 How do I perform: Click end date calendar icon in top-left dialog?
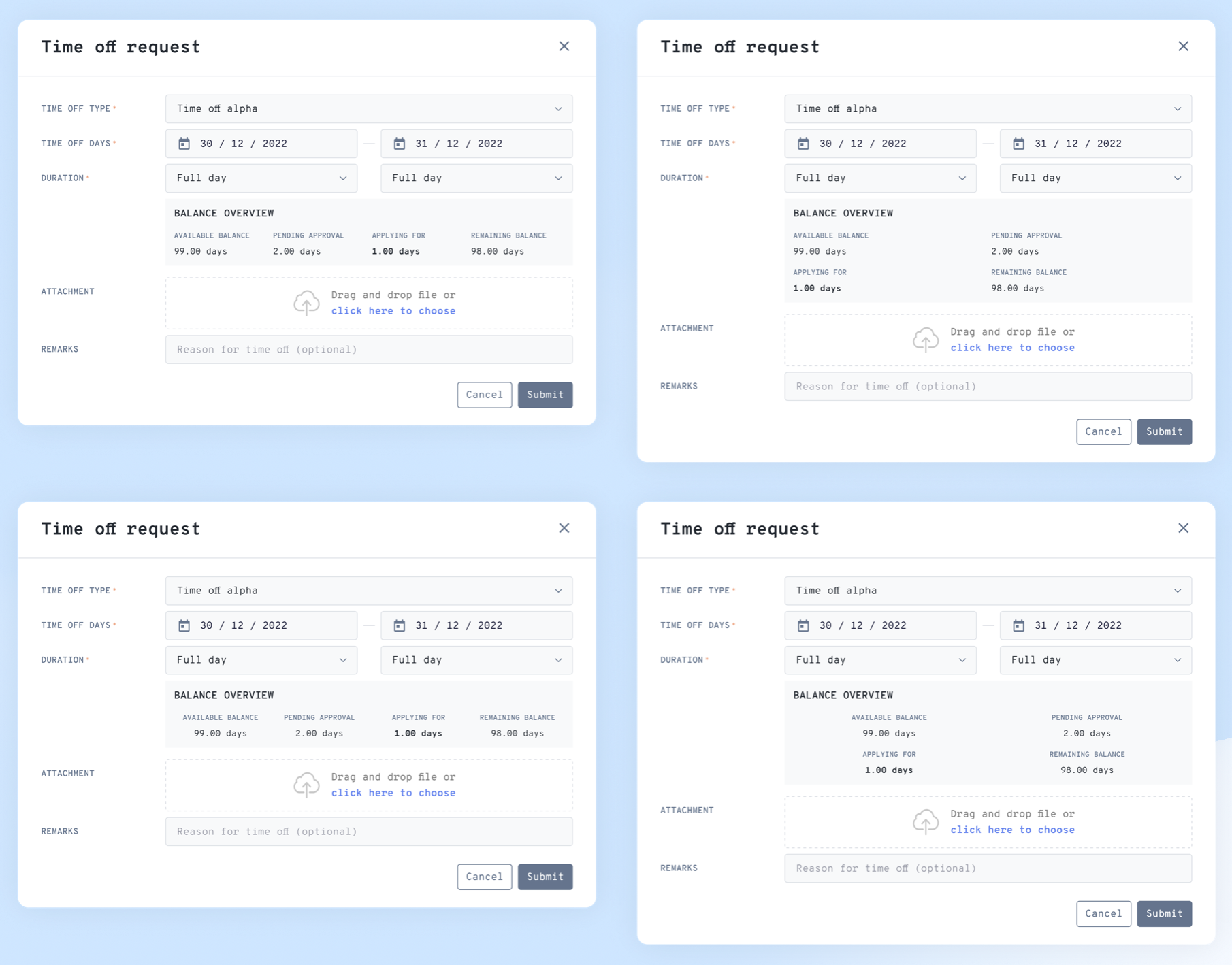click(x=400, y=144)
